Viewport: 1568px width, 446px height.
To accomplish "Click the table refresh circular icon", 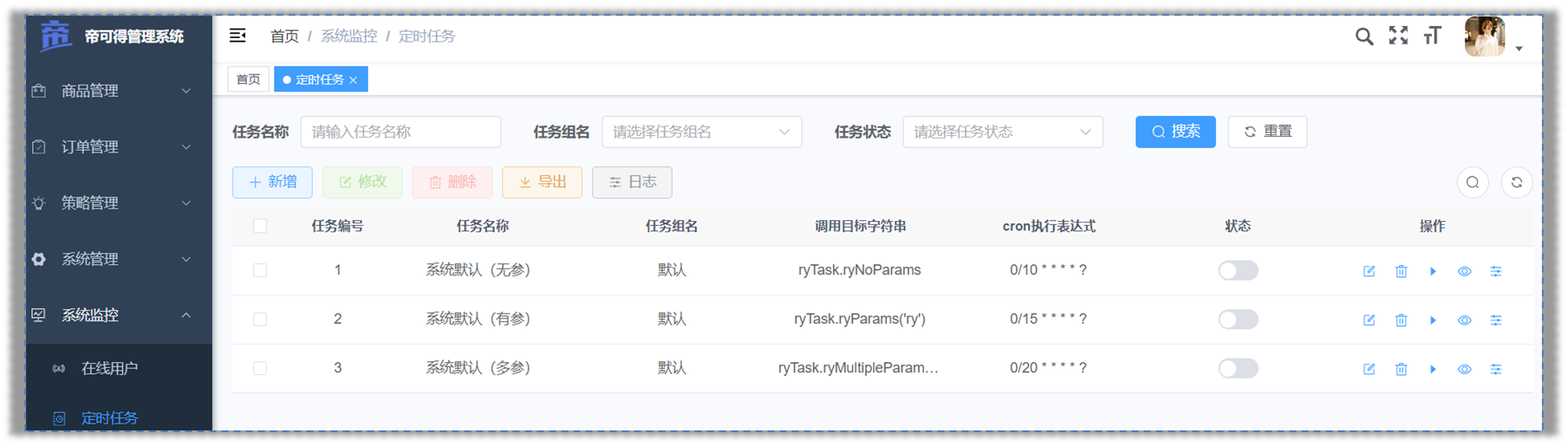I will coord(1516,183).
